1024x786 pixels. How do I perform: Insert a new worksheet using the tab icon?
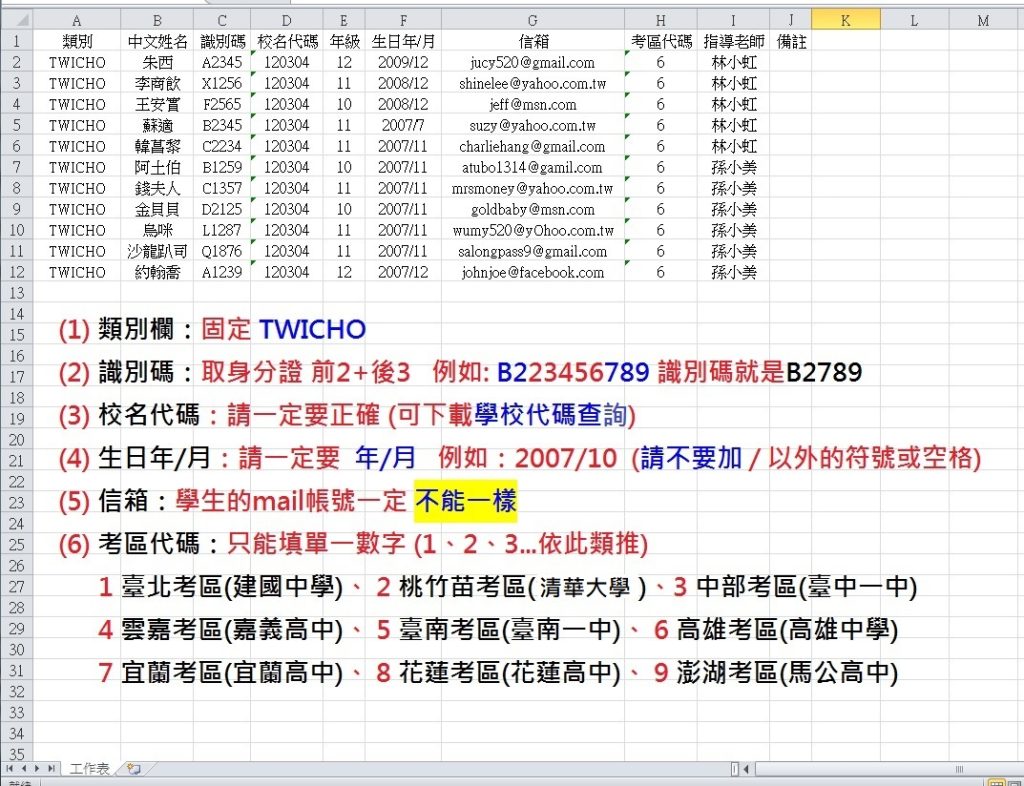[133, 769]
